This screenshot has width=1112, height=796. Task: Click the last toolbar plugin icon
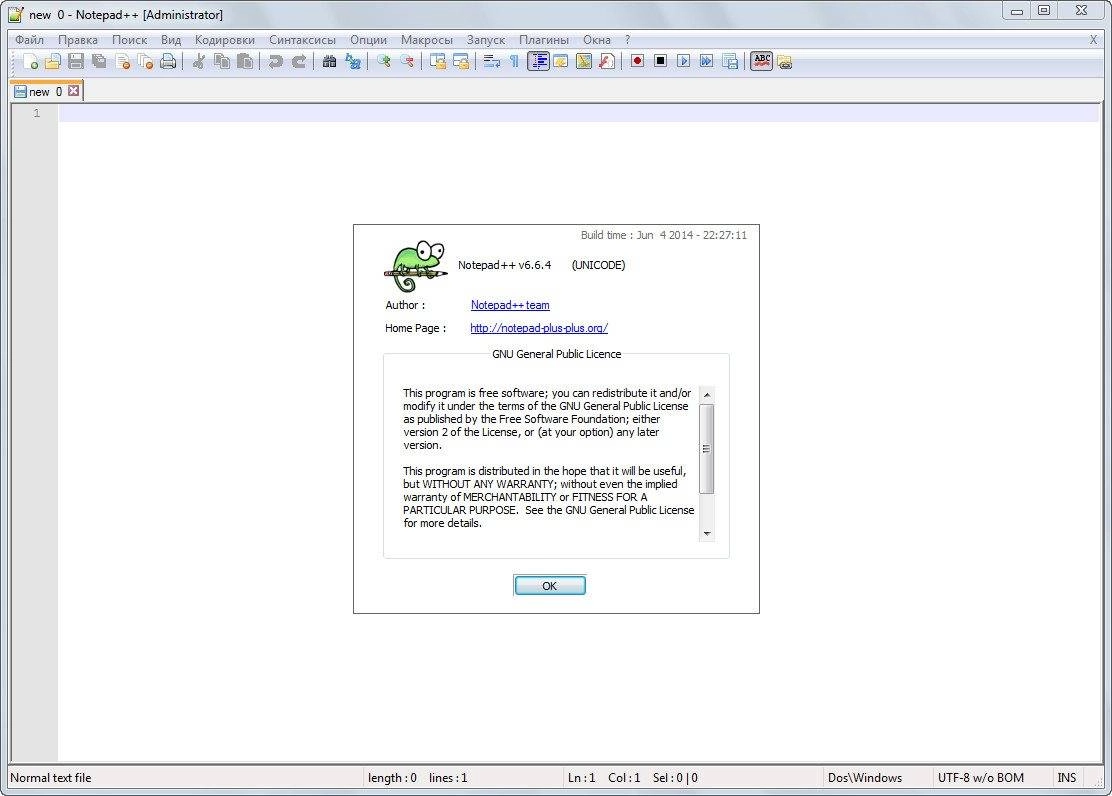[x=784, y=62]
